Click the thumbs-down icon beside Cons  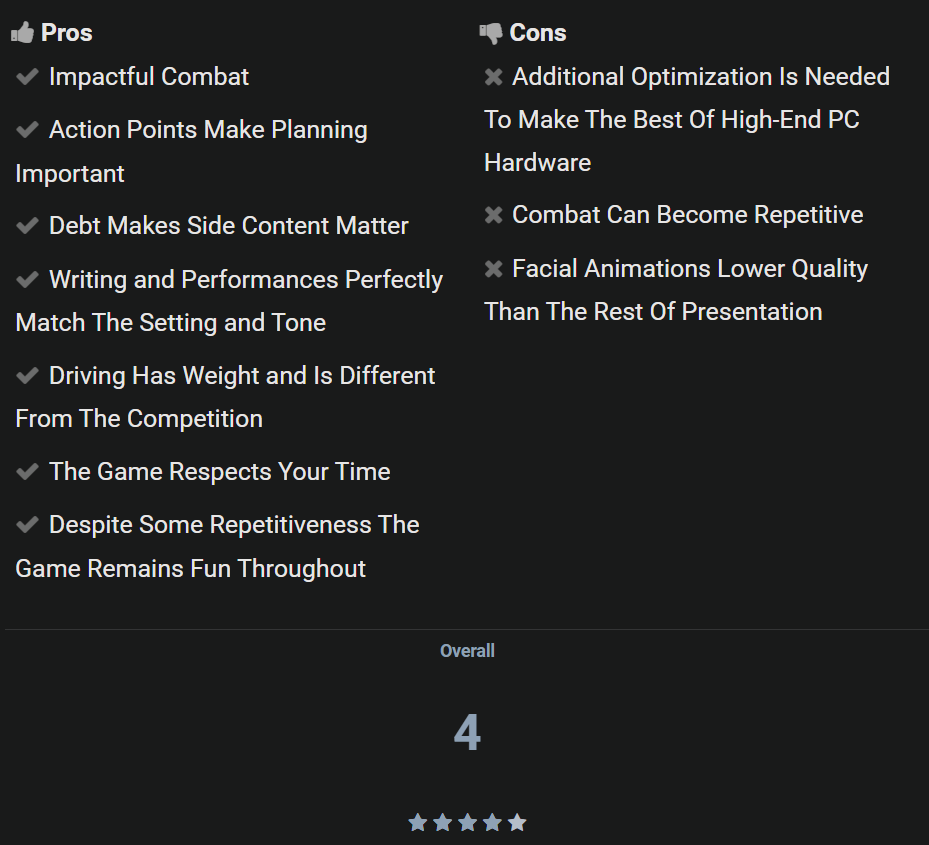(x=491, y=33)
